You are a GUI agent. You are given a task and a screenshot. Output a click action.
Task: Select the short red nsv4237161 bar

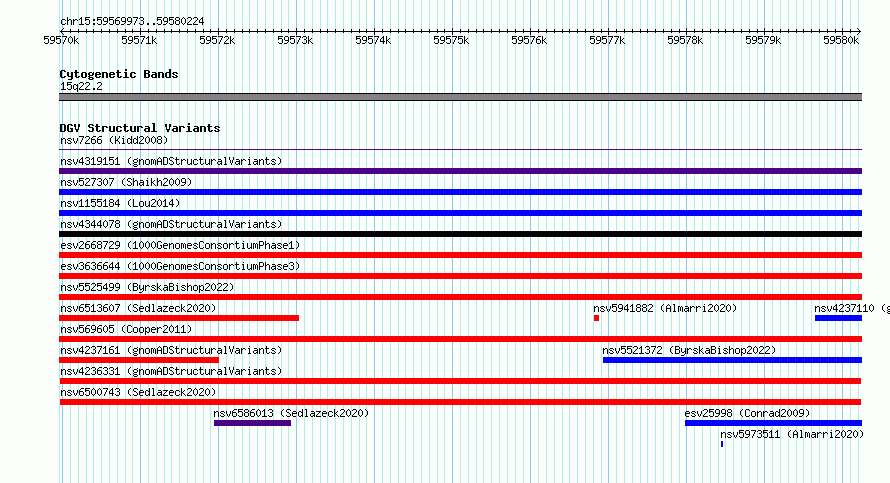pos(139,360)
